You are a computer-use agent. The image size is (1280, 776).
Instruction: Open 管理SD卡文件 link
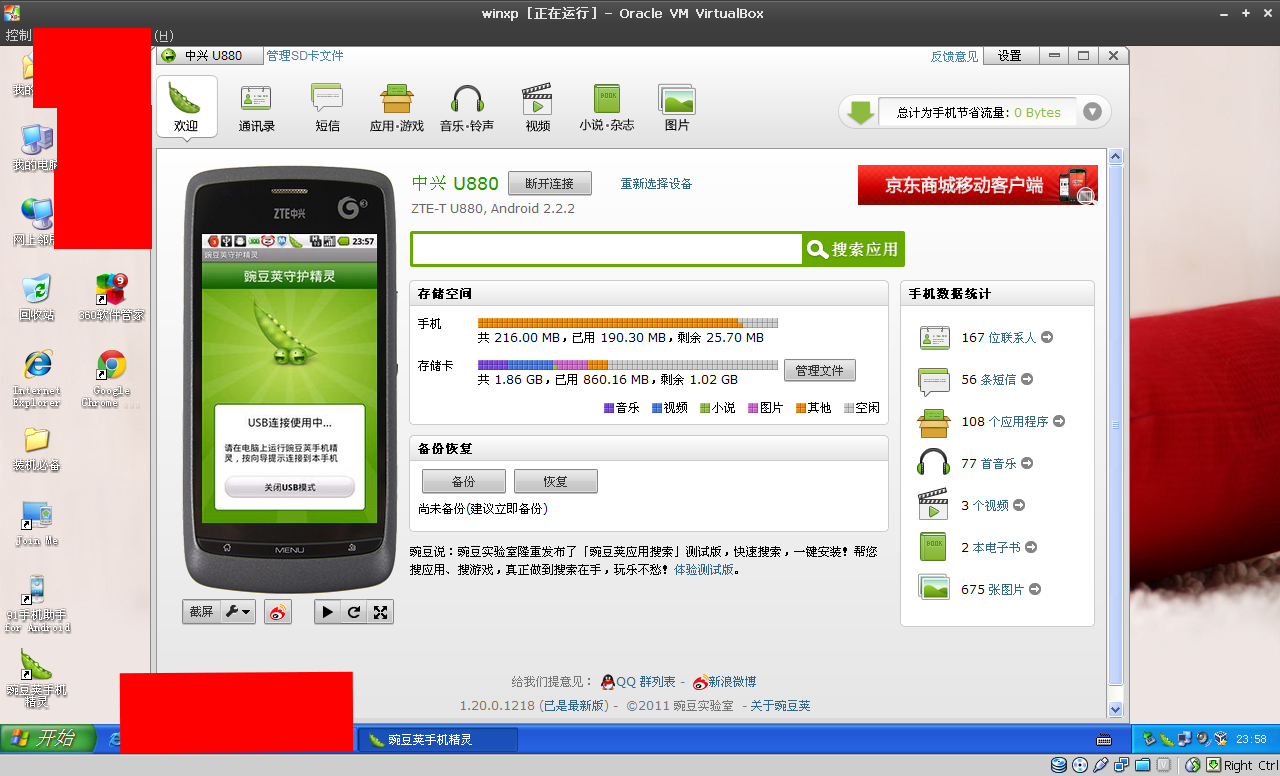point(305,56)
